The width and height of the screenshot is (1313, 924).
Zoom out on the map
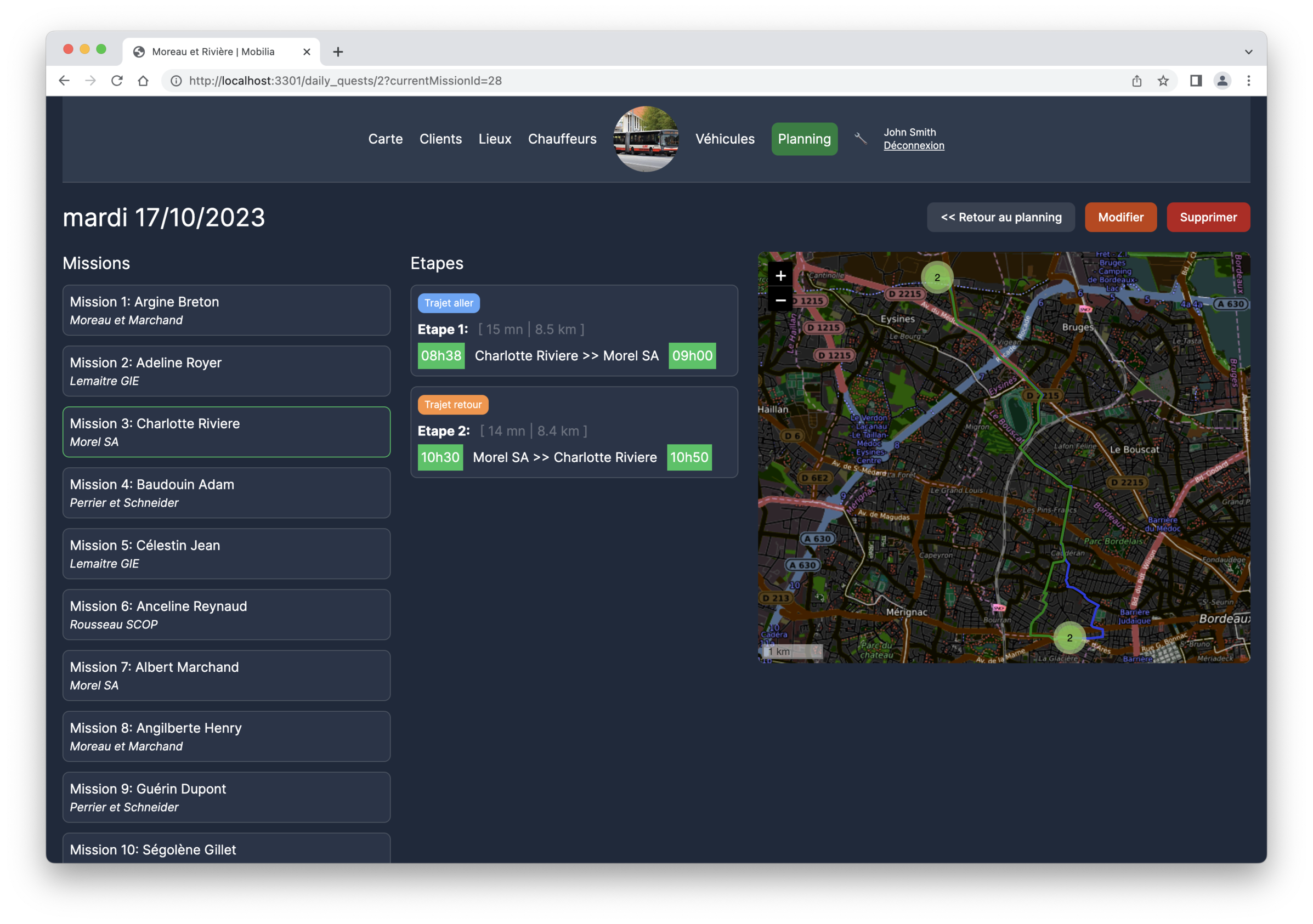click(780, 299)
